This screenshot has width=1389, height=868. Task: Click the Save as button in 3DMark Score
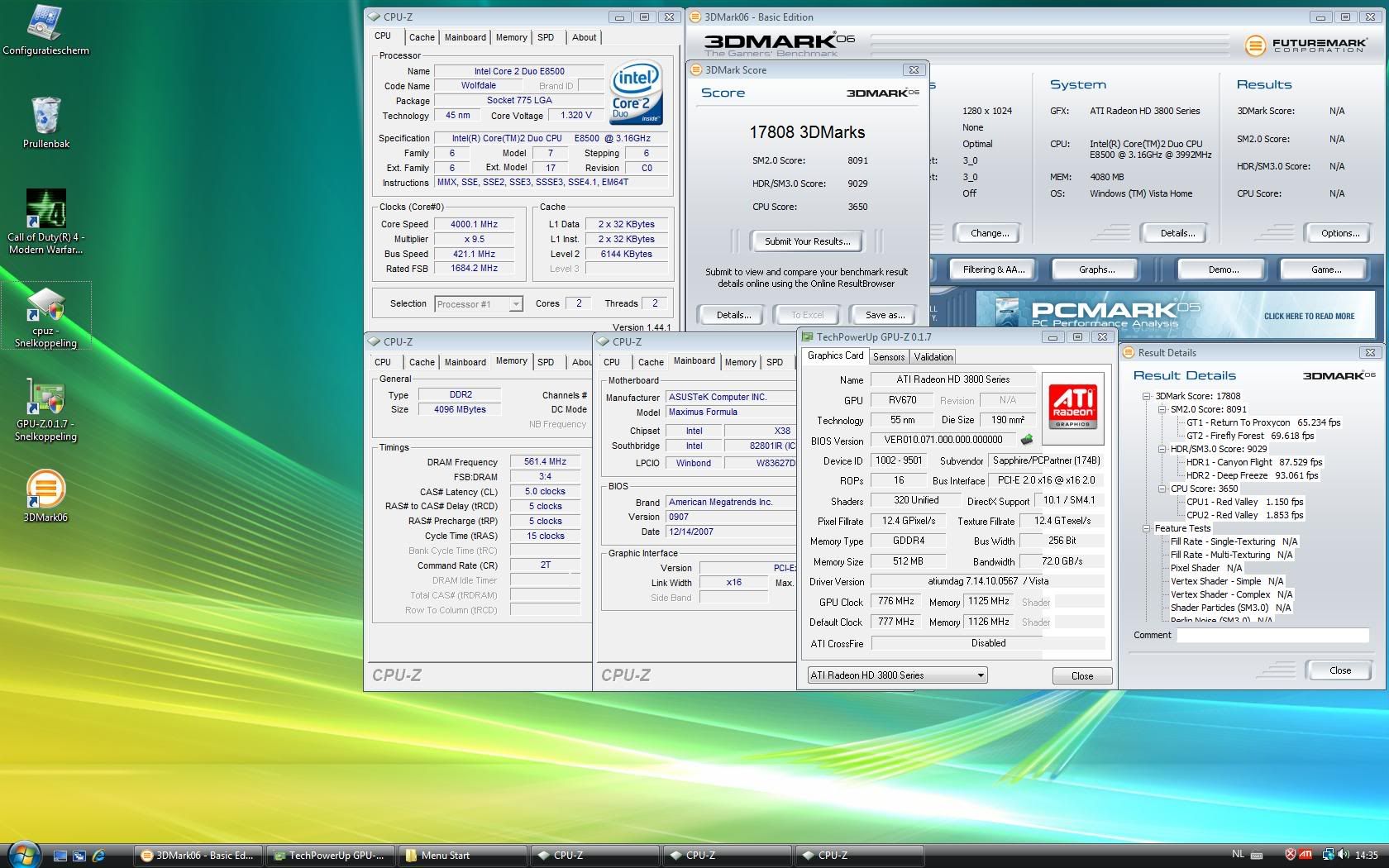[x=885, y=315]
